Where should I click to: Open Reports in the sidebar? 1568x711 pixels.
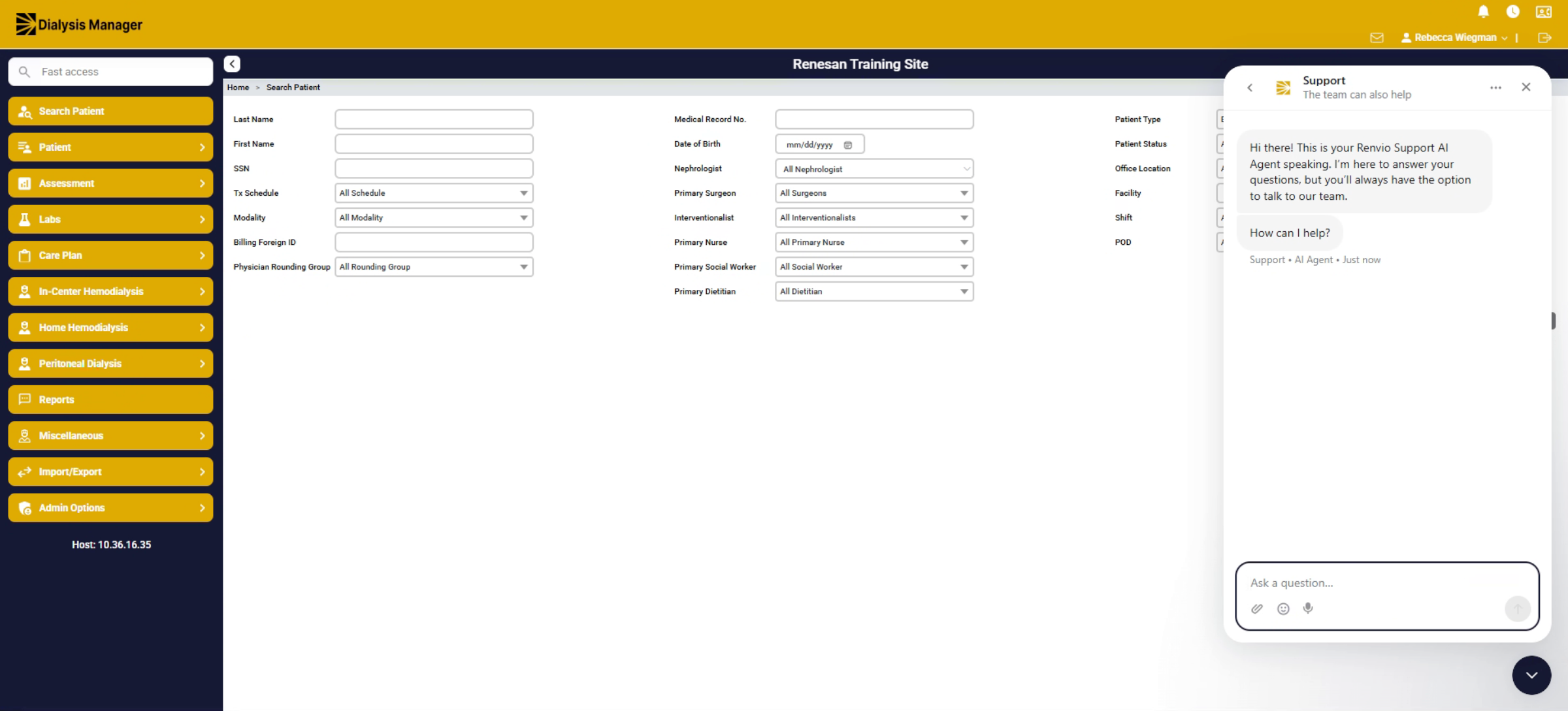[x=110, y=400]
